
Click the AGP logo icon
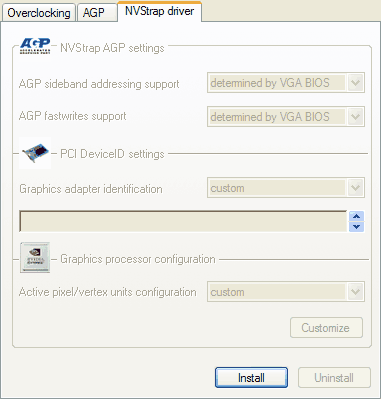pos(35,46)
